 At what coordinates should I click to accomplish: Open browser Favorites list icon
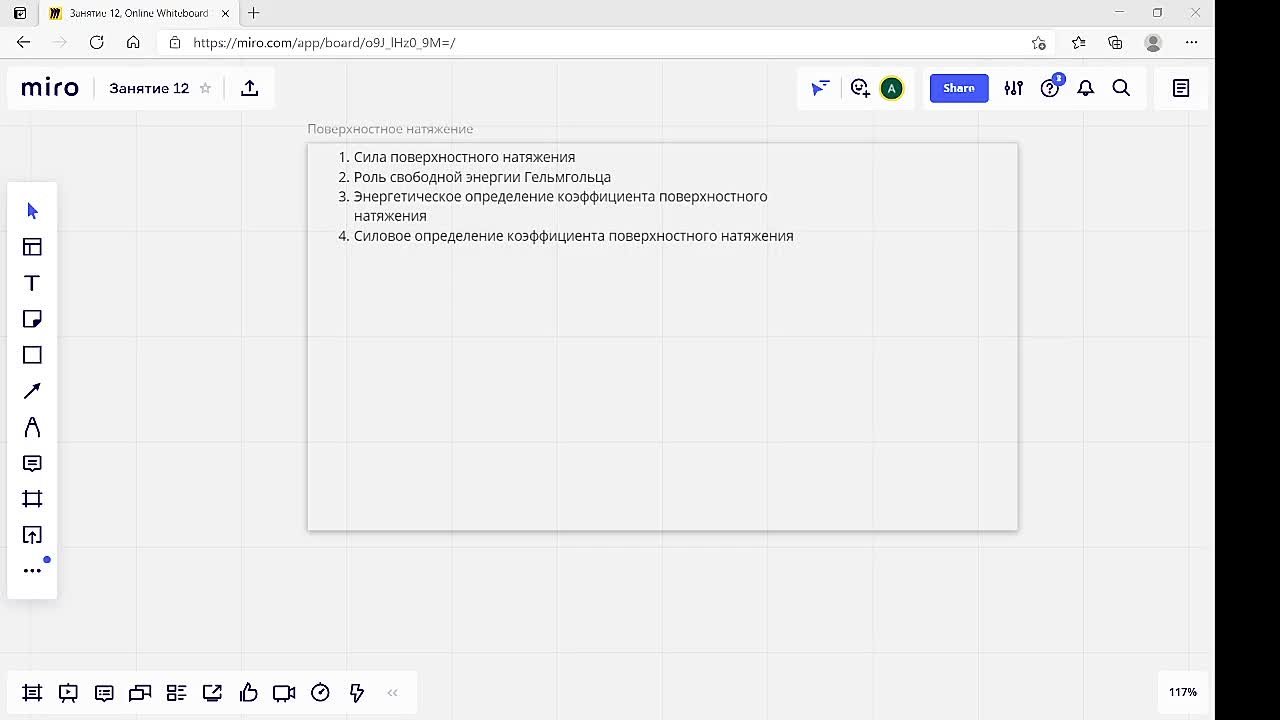pyautogui.click(x=1078, y=43)
